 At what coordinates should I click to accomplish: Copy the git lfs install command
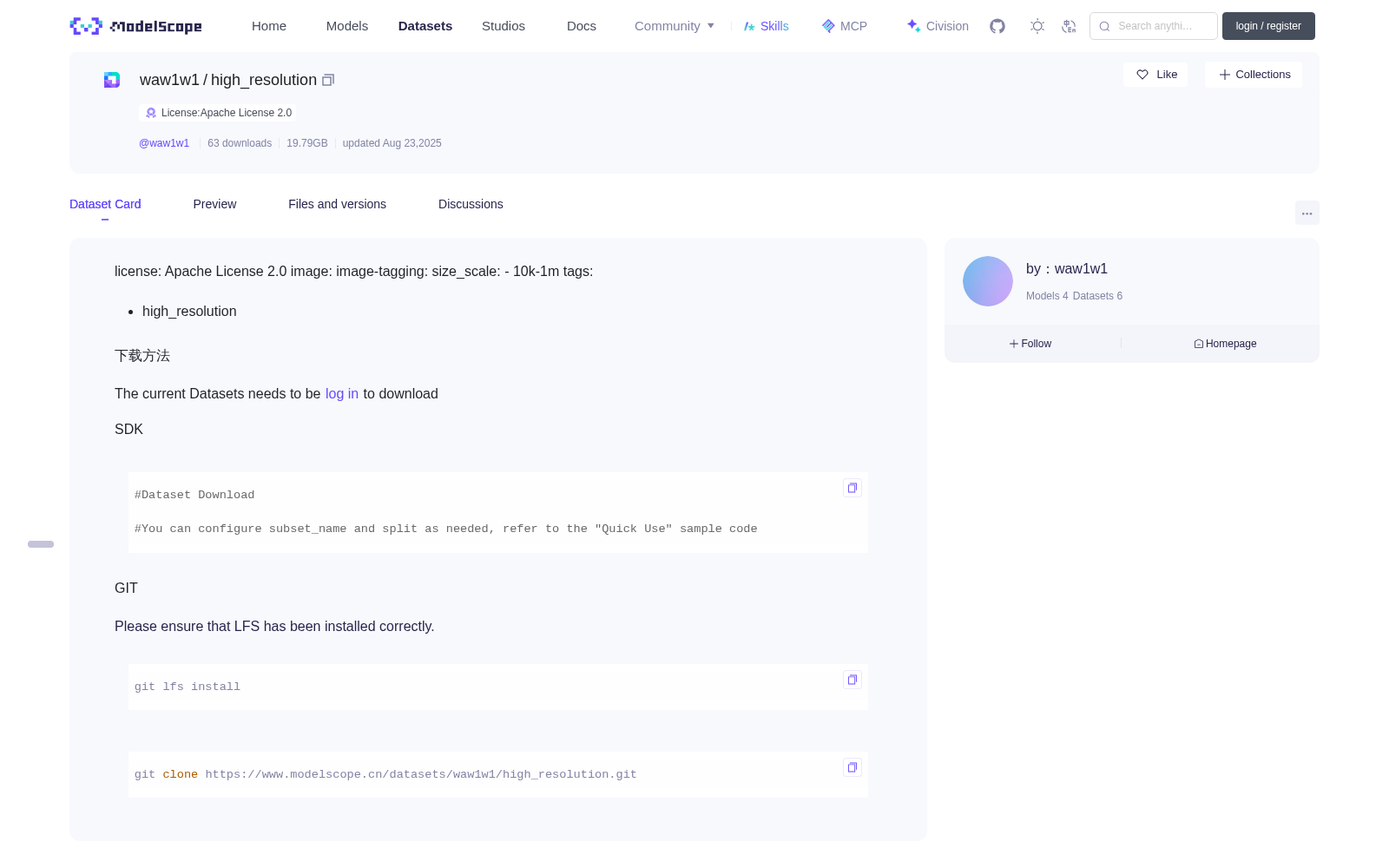tap(852, 680)
